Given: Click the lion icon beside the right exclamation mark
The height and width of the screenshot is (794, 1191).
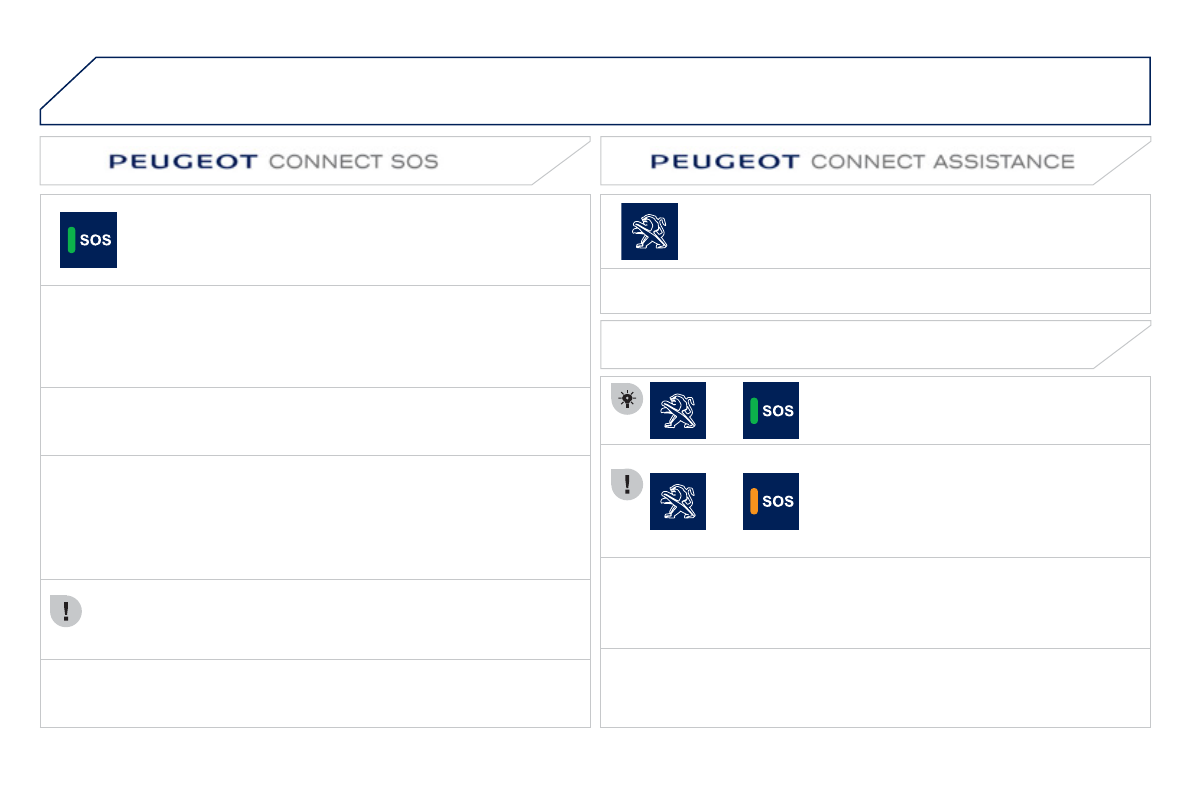Looking at the screenshot, I should (x=678, y=501).
